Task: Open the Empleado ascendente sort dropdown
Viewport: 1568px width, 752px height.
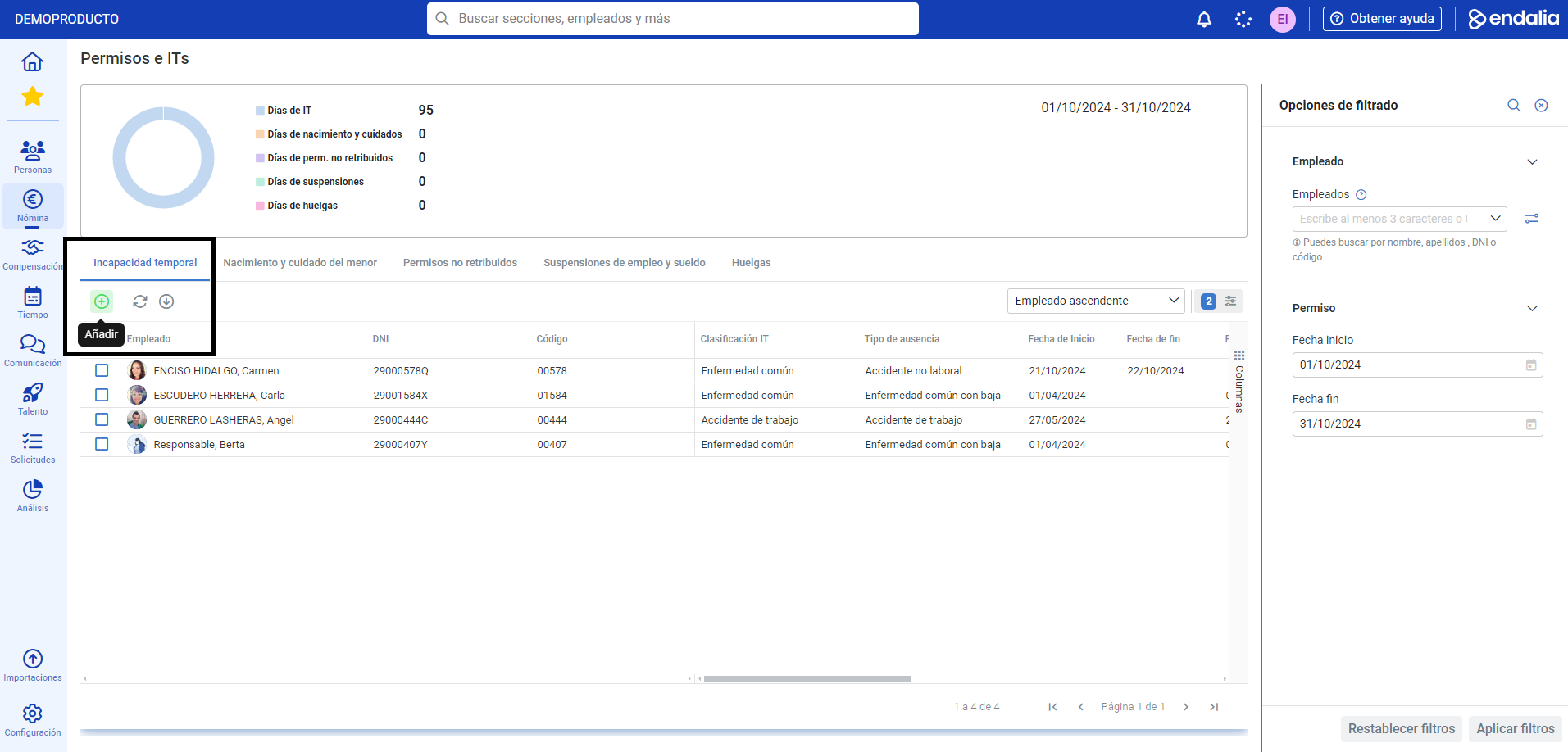Action: [x=1096, y=301]
